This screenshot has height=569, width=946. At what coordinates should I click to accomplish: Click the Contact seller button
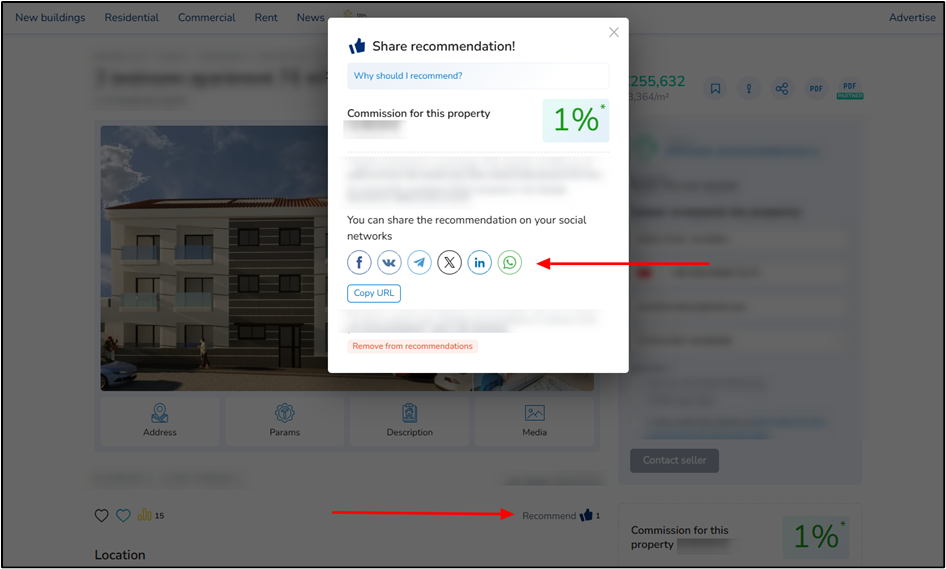coord(675,460)
